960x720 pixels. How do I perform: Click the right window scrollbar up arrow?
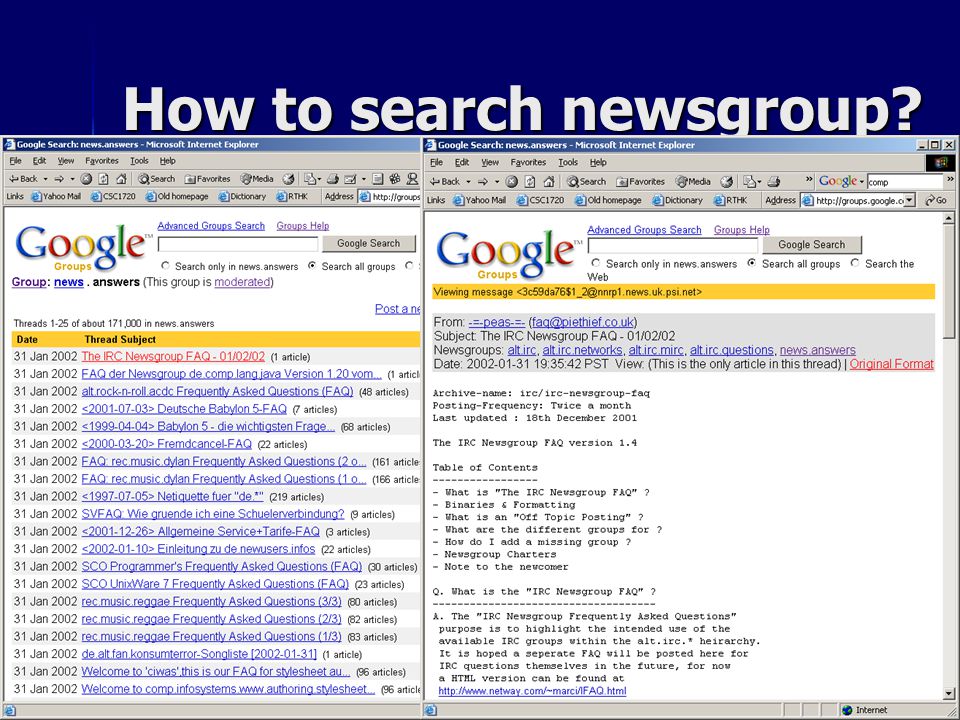[949, 219]
